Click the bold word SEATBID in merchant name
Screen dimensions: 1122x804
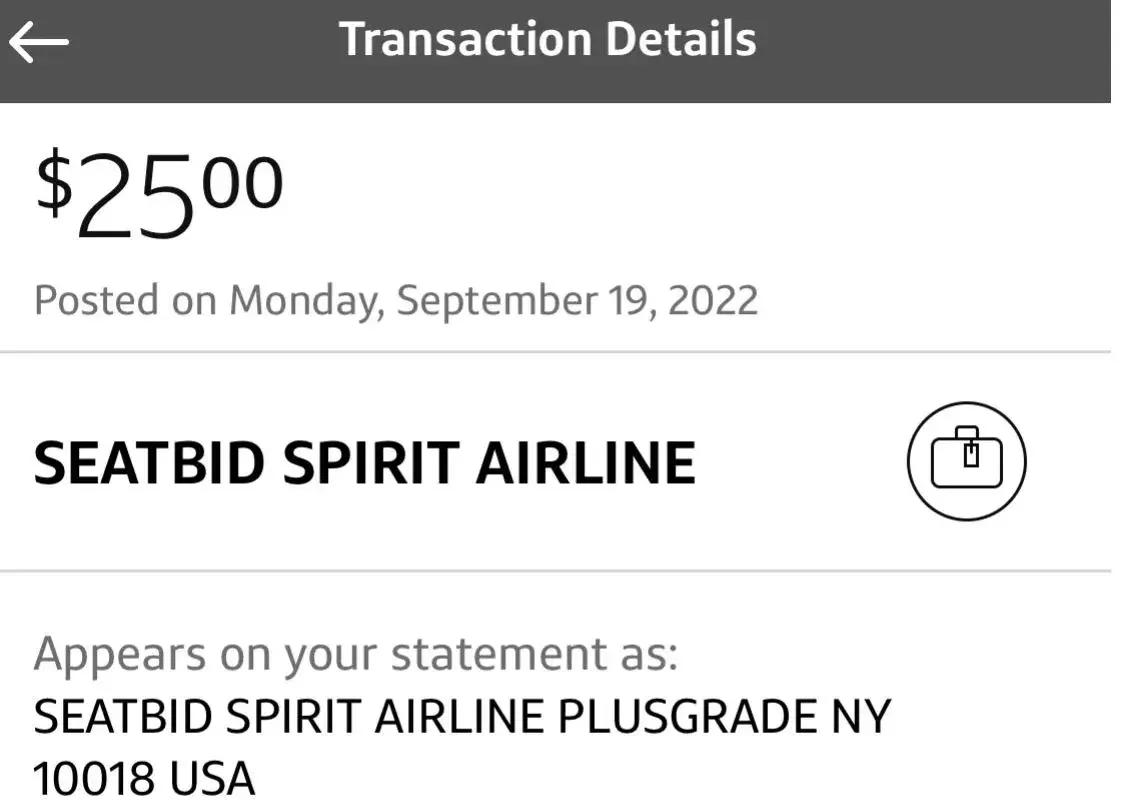pyautogui.click(x=147, y=463)
